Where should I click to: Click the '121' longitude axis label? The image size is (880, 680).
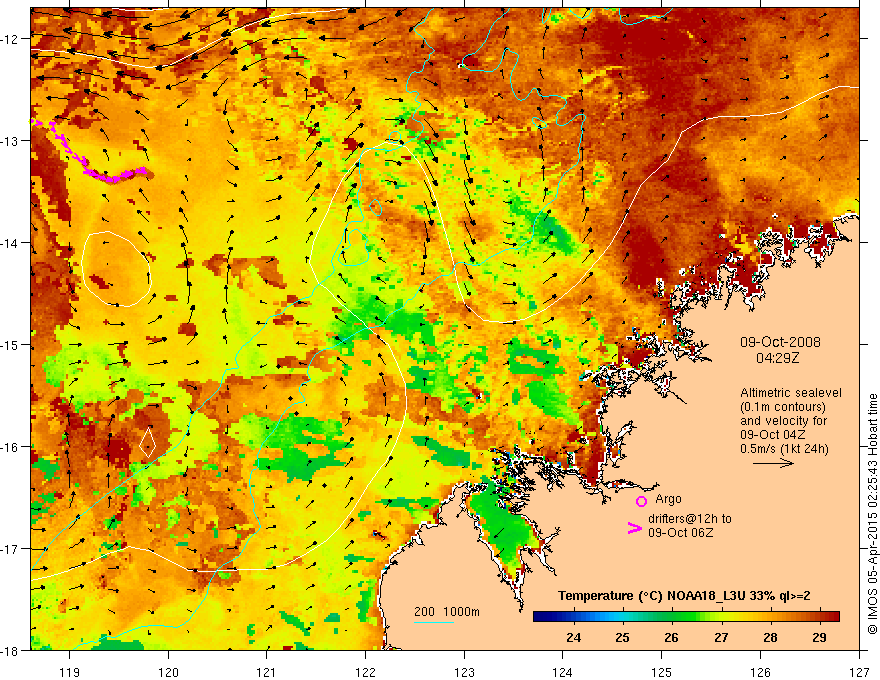click(267, 672)
